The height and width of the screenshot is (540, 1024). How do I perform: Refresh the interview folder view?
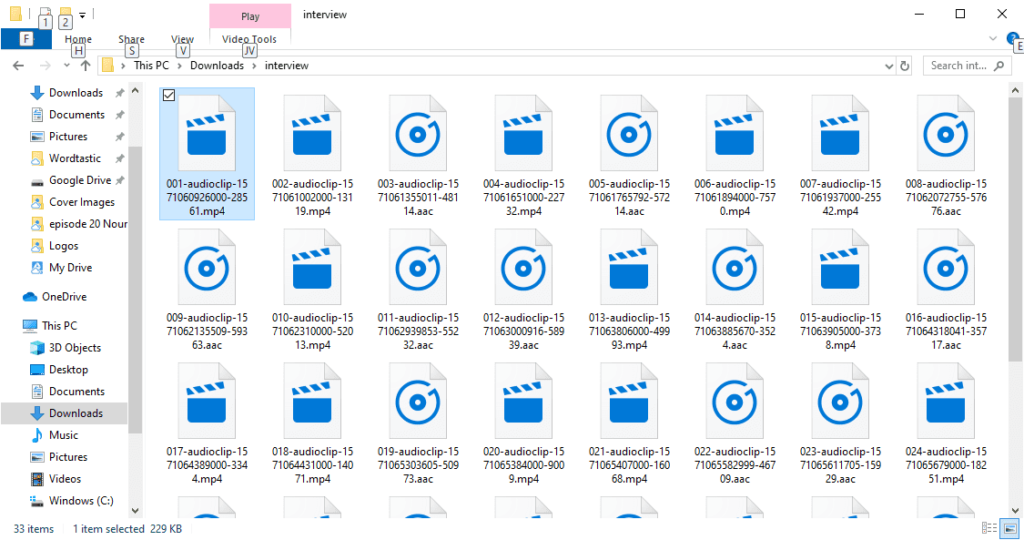click(904, 65)
